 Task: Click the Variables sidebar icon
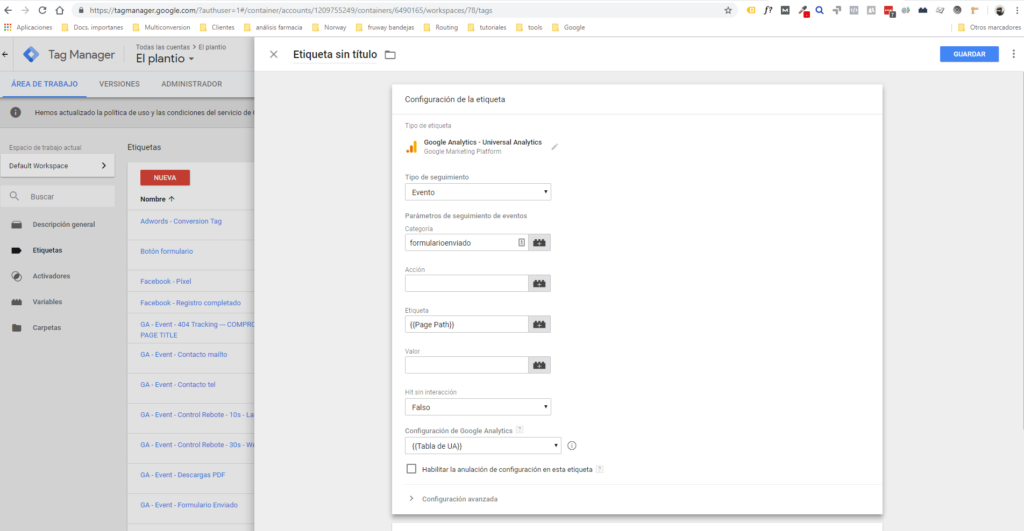16,302
